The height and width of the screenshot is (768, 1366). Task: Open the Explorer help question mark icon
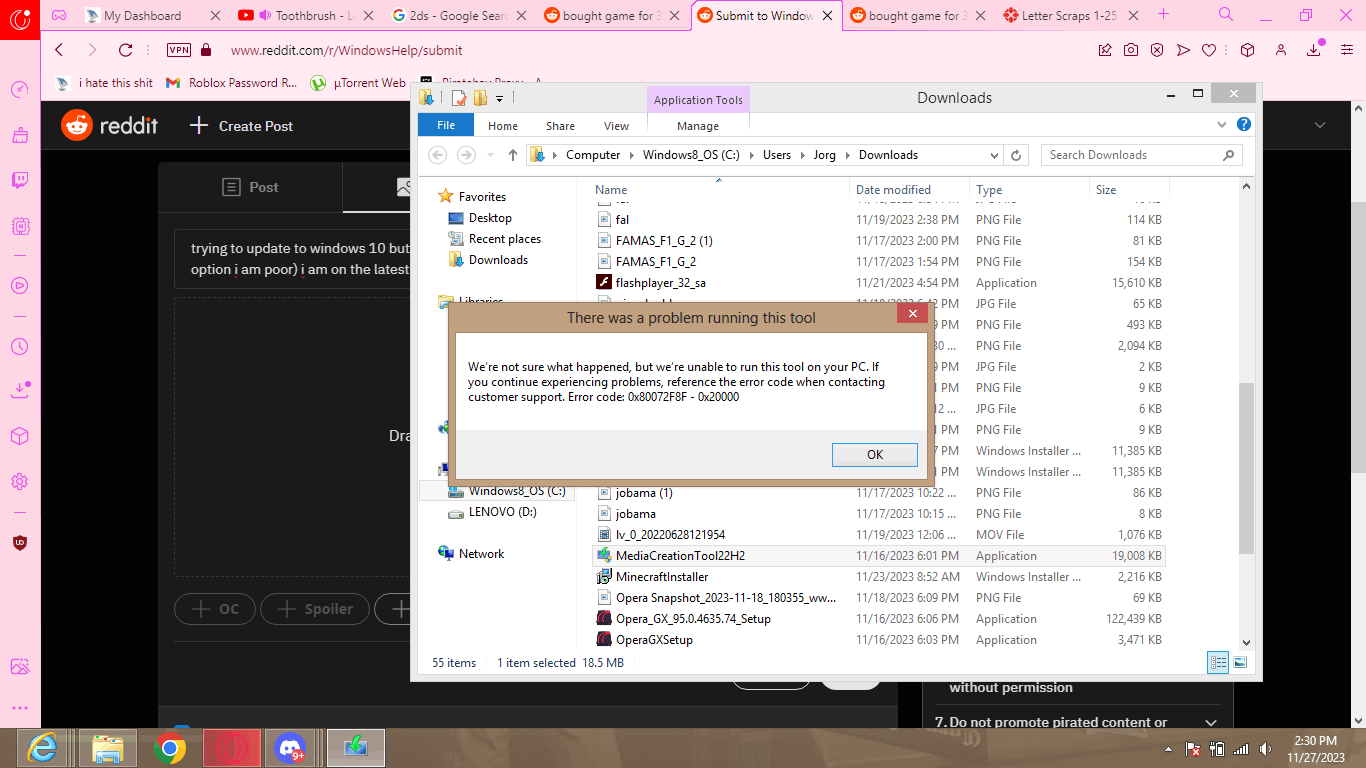[1243, 125]
